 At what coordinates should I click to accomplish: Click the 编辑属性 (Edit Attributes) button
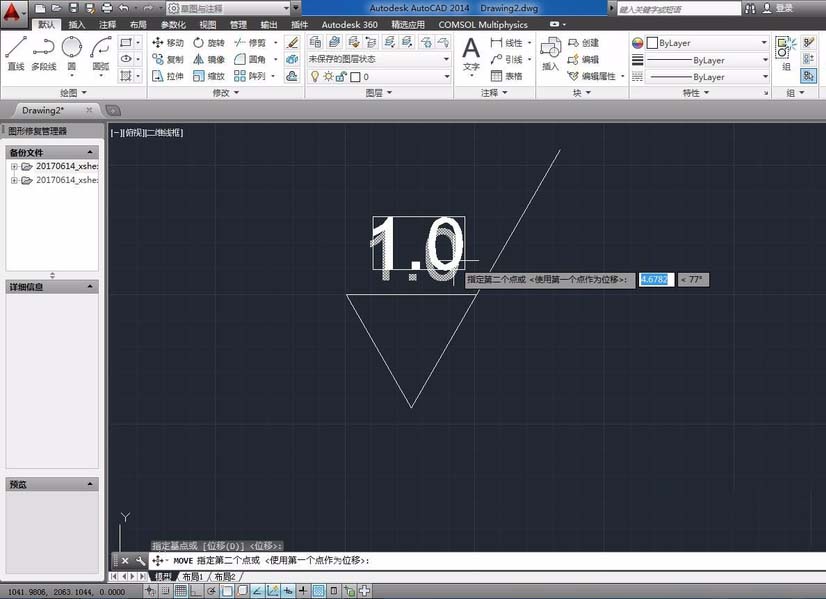coord(592,76)
